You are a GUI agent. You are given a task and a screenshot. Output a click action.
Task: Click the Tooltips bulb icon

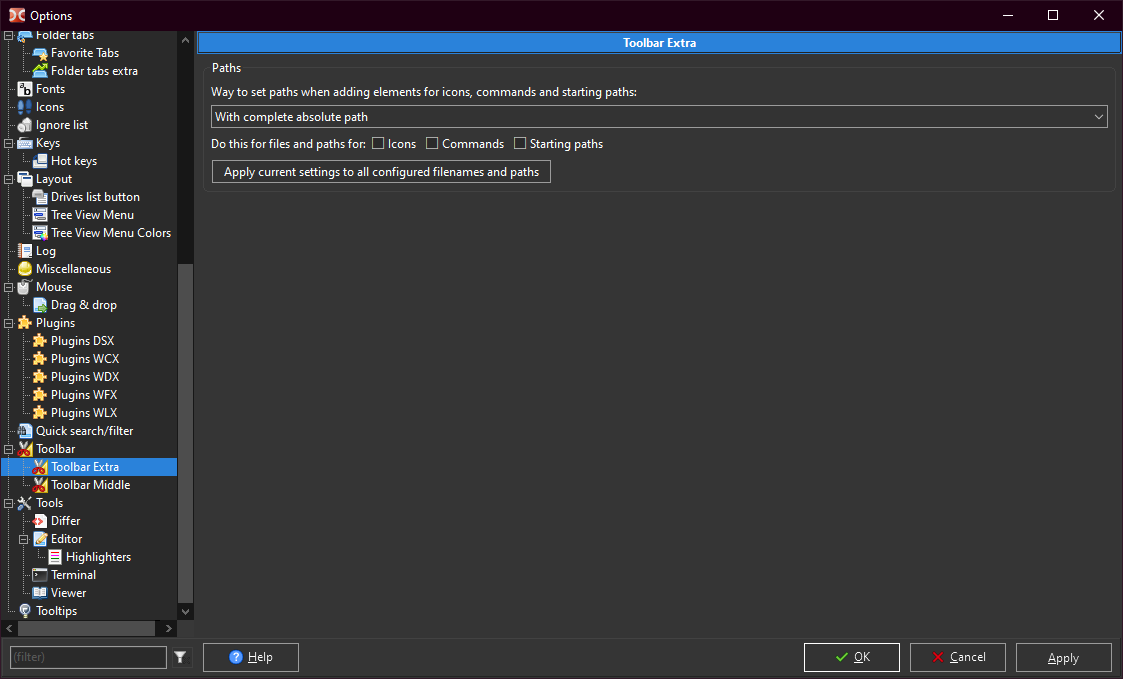point(25,611)
